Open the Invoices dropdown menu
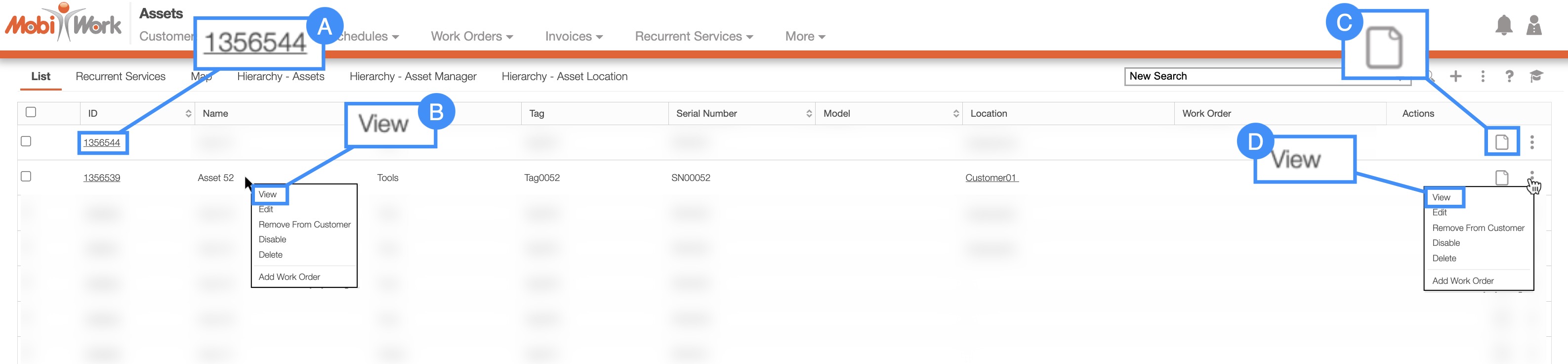The height and width of the screenshot is (364, 1568). [x=574, y=37]
